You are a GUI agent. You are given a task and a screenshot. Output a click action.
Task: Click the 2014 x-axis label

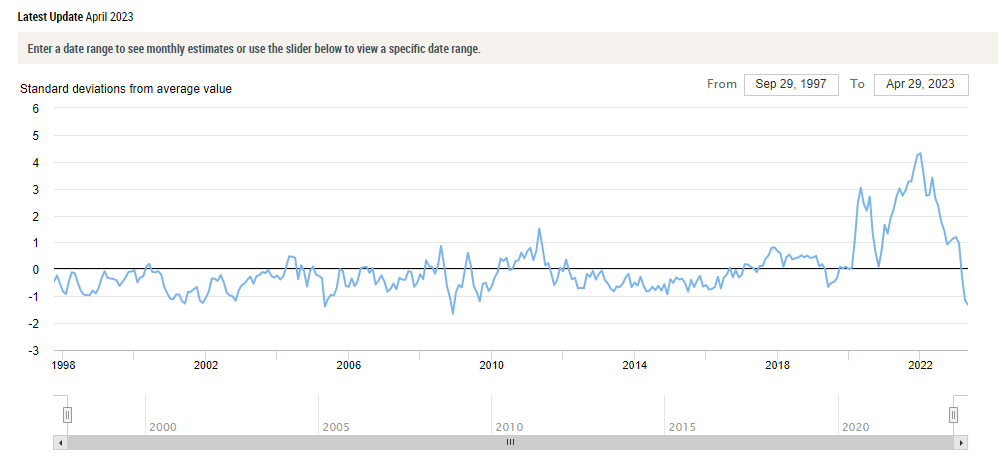point(634,366)
